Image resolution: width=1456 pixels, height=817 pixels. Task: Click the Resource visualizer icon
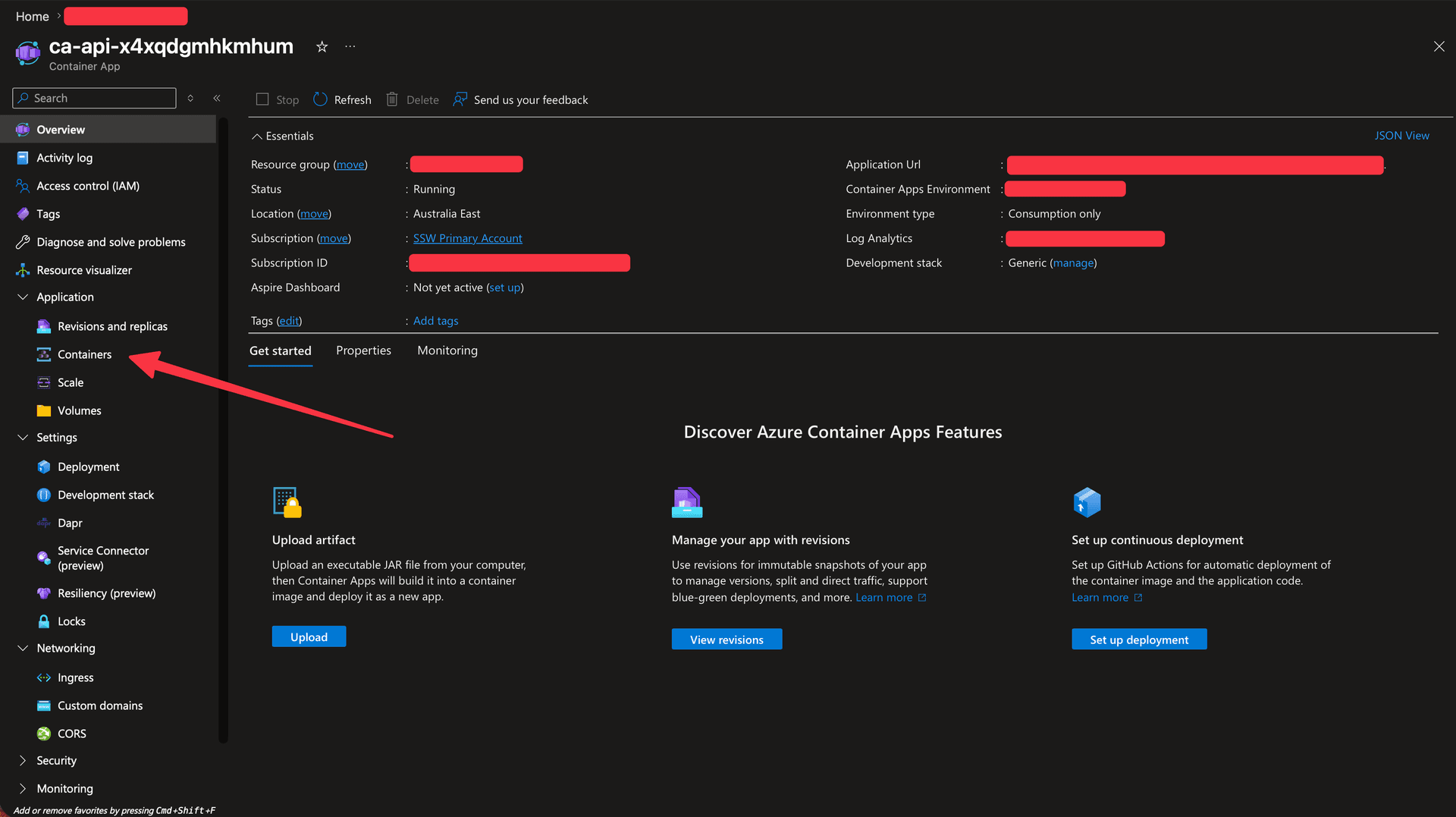[23, 270]
